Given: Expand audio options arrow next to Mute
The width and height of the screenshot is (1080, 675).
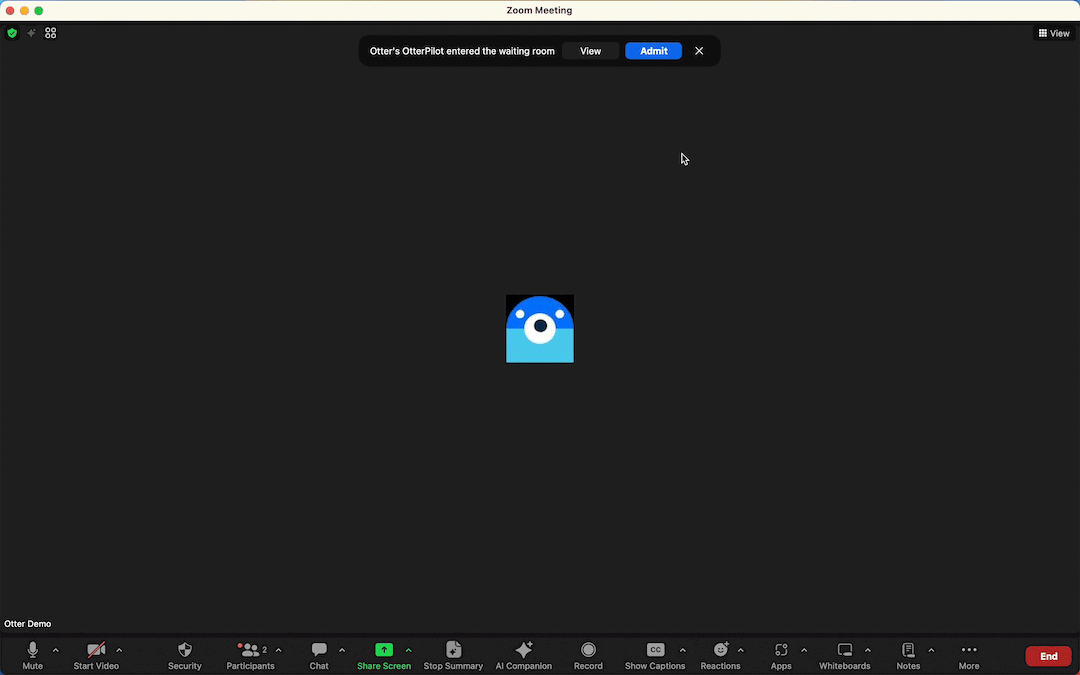Looking at the screenshot, I should (56, 650).
